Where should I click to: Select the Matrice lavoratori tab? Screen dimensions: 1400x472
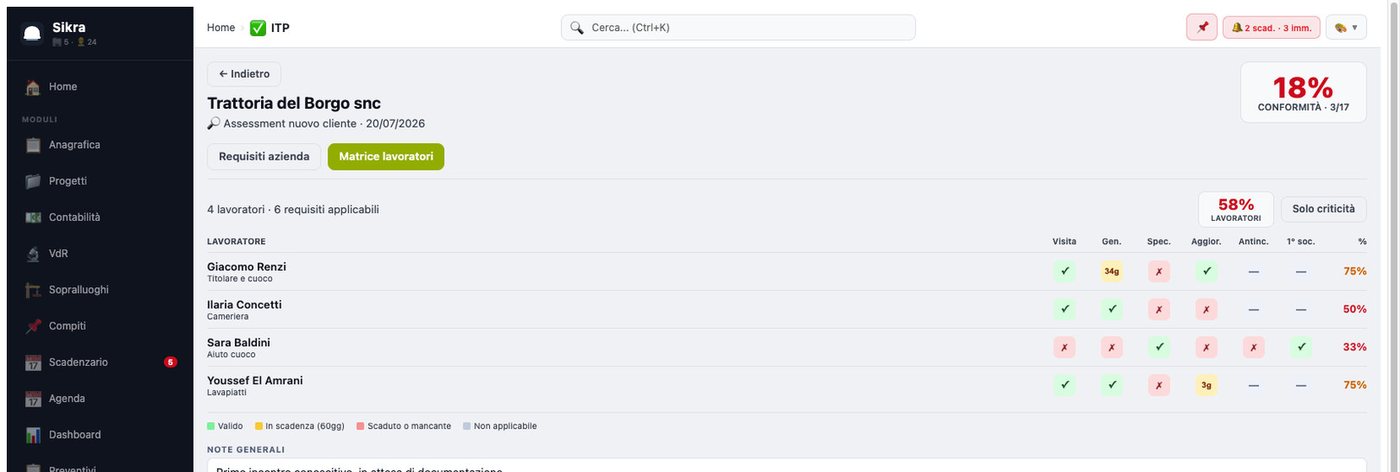386,157
